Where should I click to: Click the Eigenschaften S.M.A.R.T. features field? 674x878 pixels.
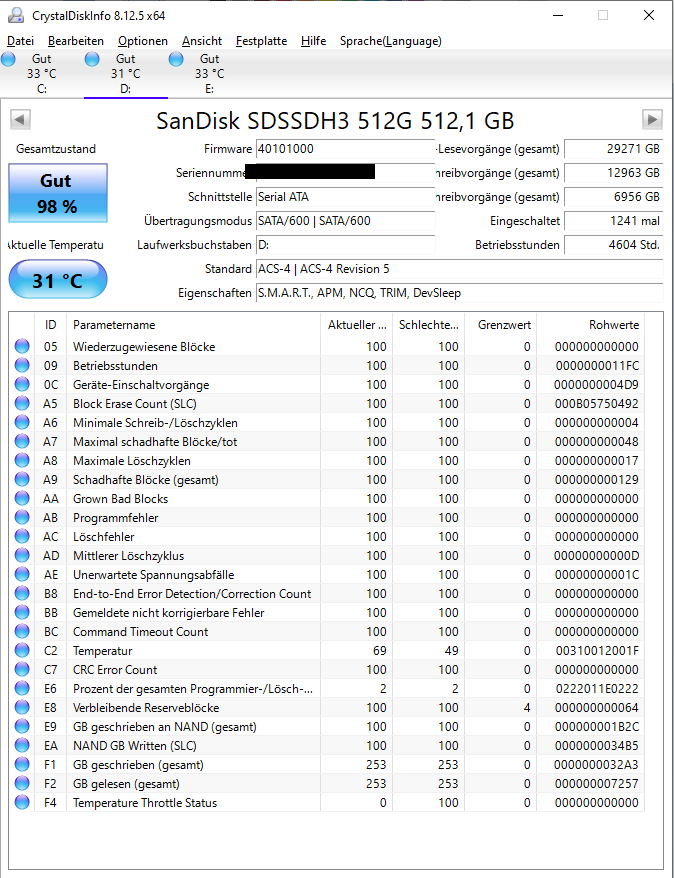(x=460, y=293)
